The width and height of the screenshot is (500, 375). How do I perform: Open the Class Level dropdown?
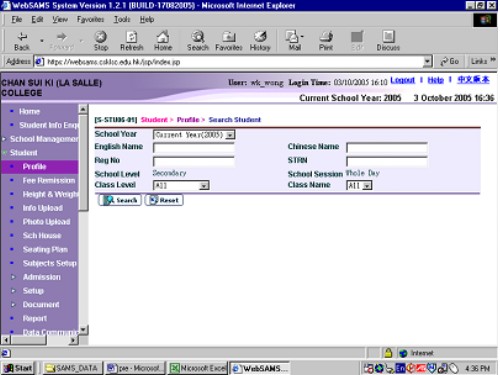pyautogui.click(x=181, y=185)
